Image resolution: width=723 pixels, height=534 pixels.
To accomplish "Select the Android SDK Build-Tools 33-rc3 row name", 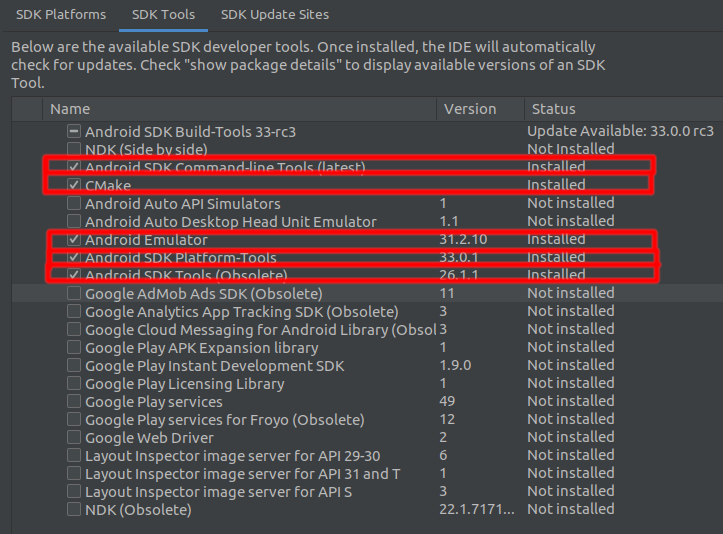I will [190, 132].
